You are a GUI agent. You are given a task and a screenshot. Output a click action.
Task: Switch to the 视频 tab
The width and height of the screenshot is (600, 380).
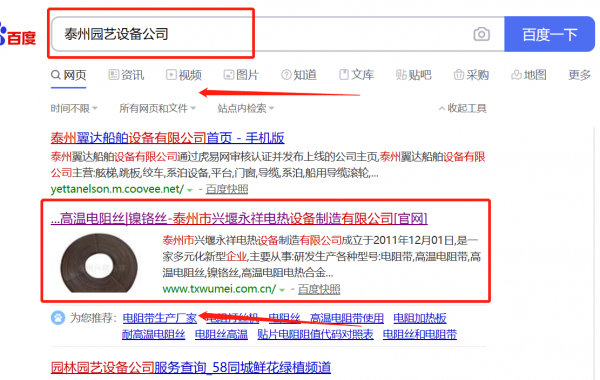click(x=184, y=75)
